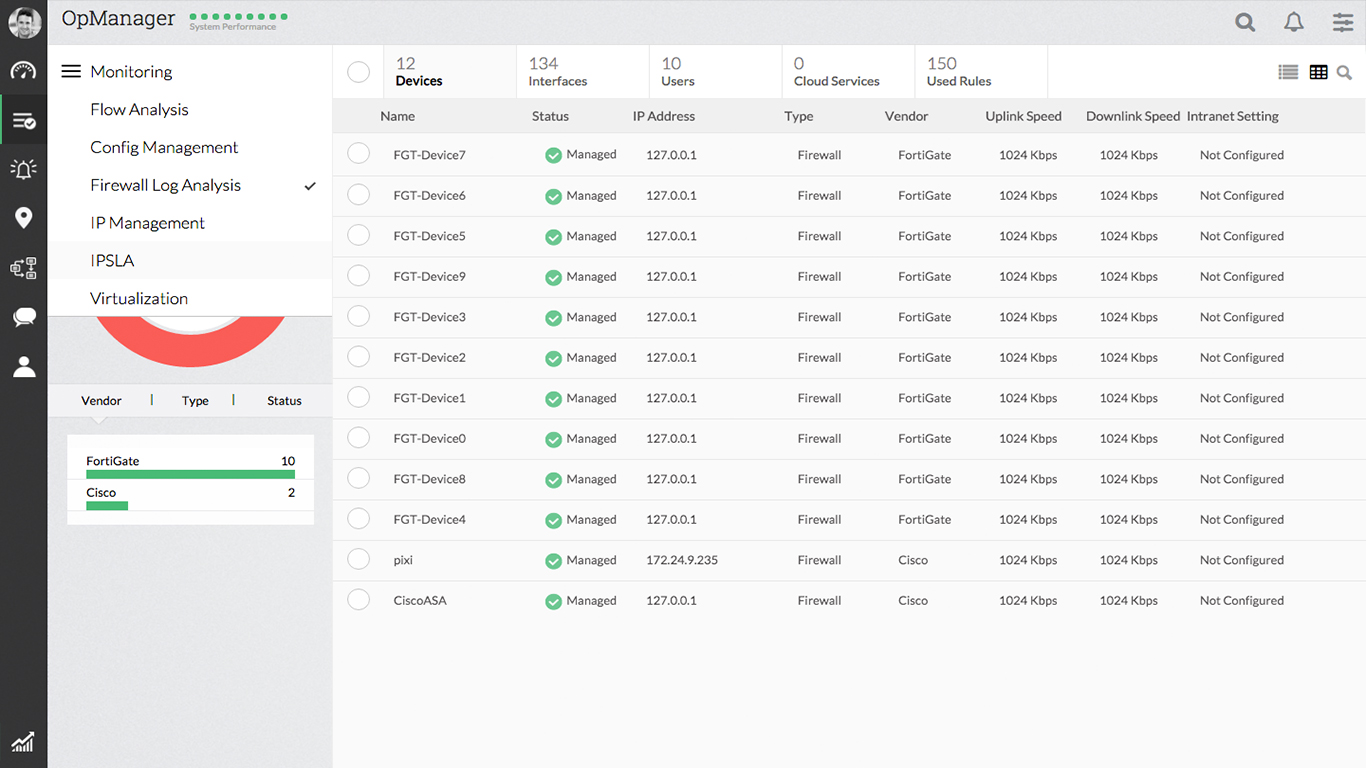The image size is (1366, 768).
Task: Select the FGT-Device1 row checkbox
Action: (358, 397)
